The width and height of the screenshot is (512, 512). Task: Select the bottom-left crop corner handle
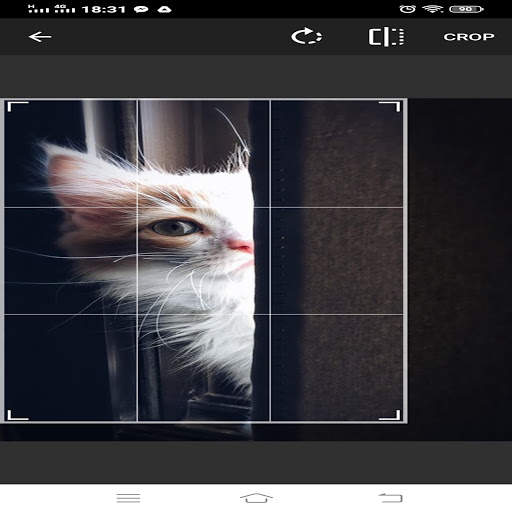pos(18,415)
